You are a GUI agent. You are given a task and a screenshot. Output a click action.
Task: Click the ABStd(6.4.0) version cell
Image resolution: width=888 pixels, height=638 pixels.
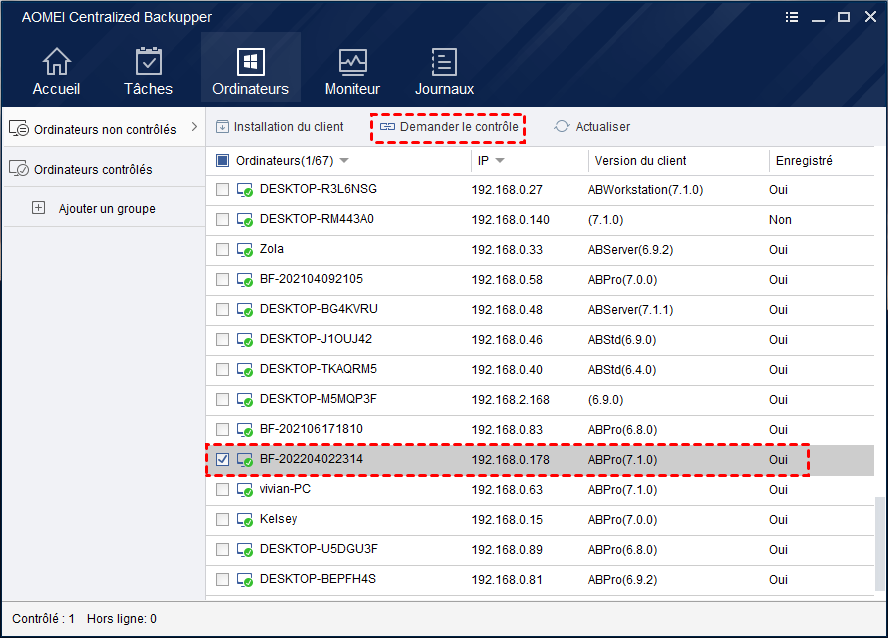(622, 370)
